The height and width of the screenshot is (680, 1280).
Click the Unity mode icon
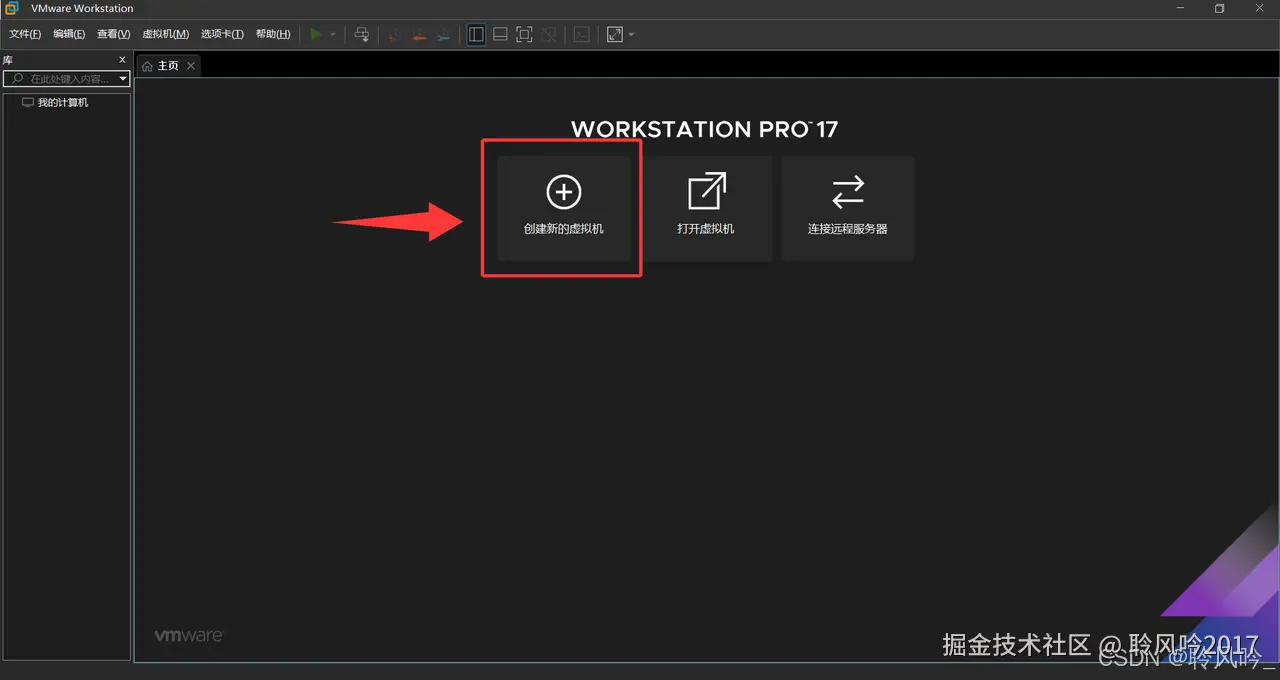(x=549, y=34)
